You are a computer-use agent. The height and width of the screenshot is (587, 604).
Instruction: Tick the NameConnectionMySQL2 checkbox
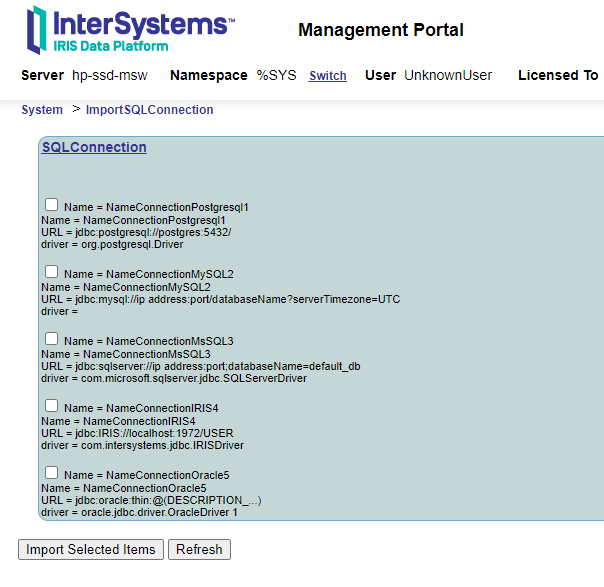point(52,272)
